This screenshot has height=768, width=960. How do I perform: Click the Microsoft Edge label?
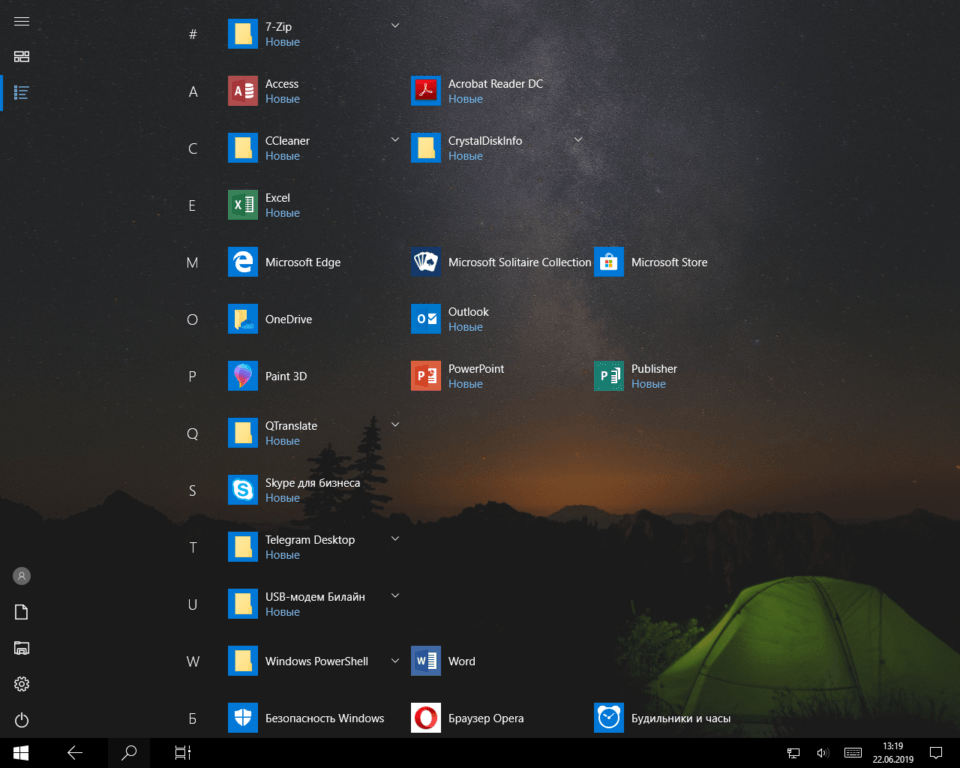pyautogui.click(x=302, y=262)
